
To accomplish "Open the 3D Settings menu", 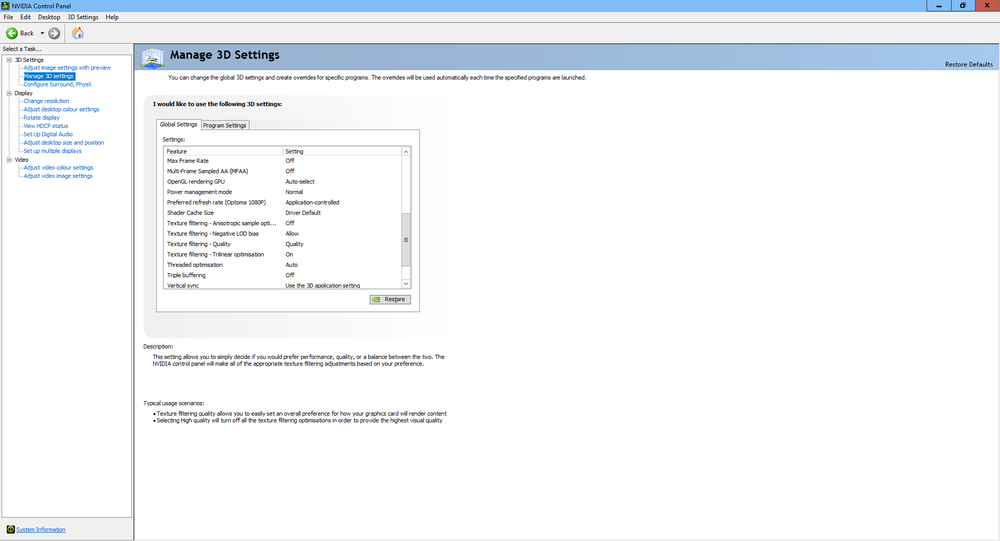I will [x=83, y=17].
